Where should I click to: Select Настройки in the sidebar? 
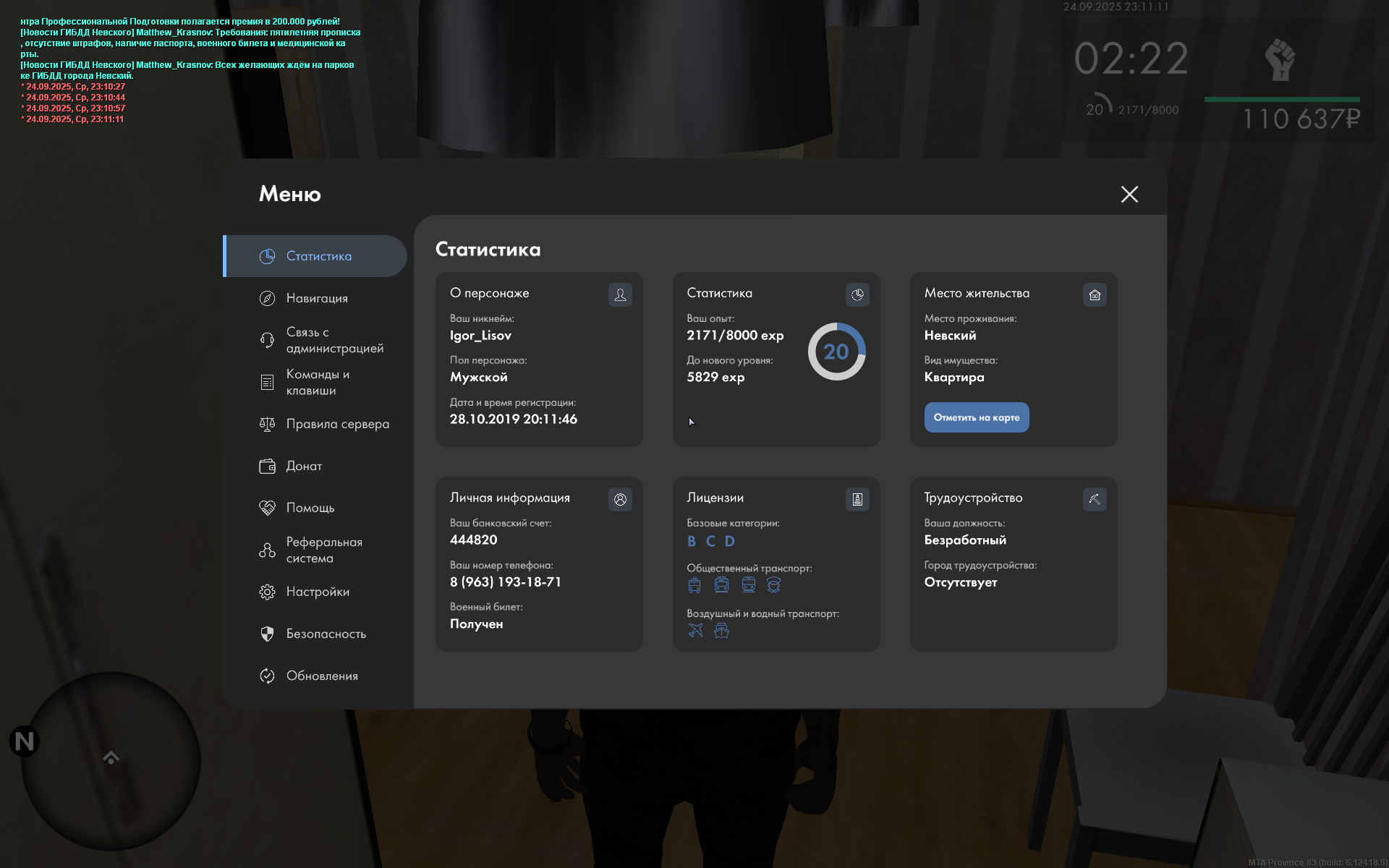click(x=318, y=592)
